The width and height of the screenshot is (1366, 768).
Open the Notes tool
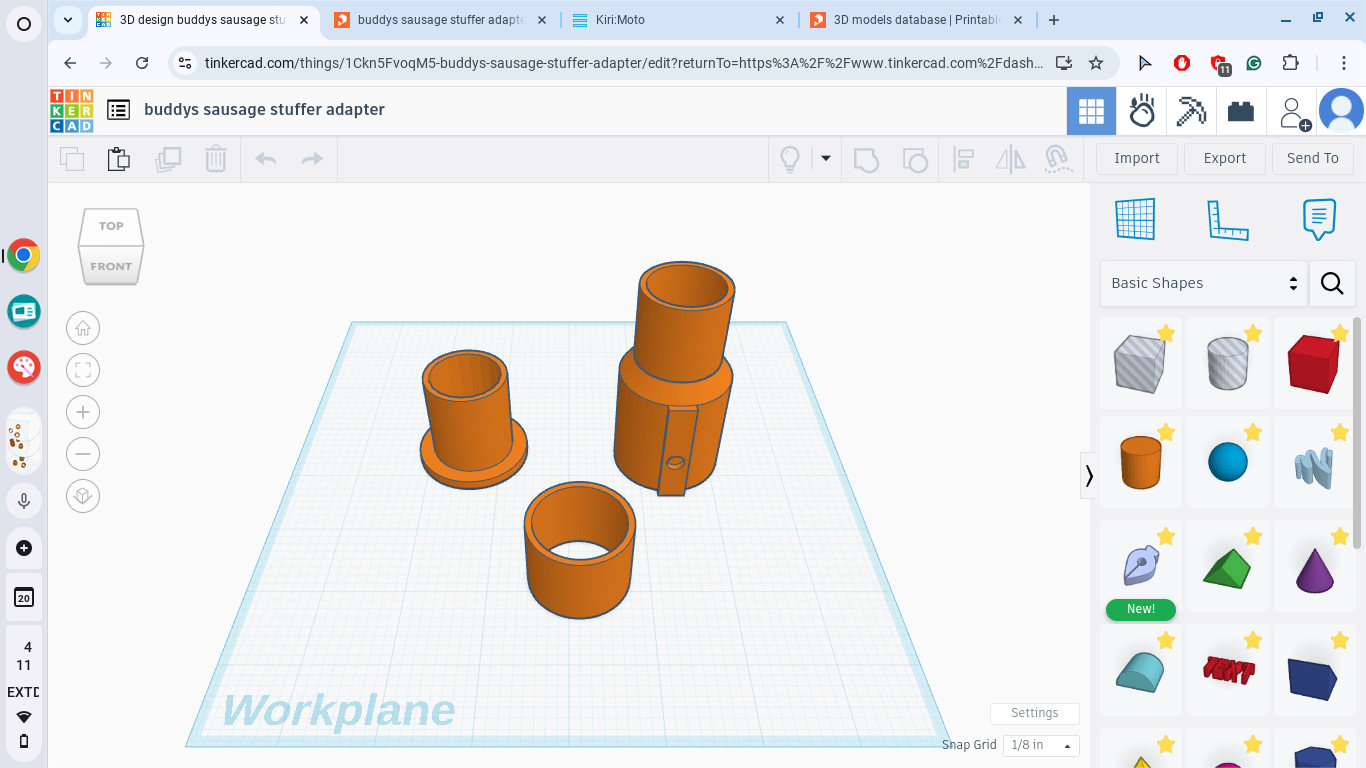click(1319, 219)
